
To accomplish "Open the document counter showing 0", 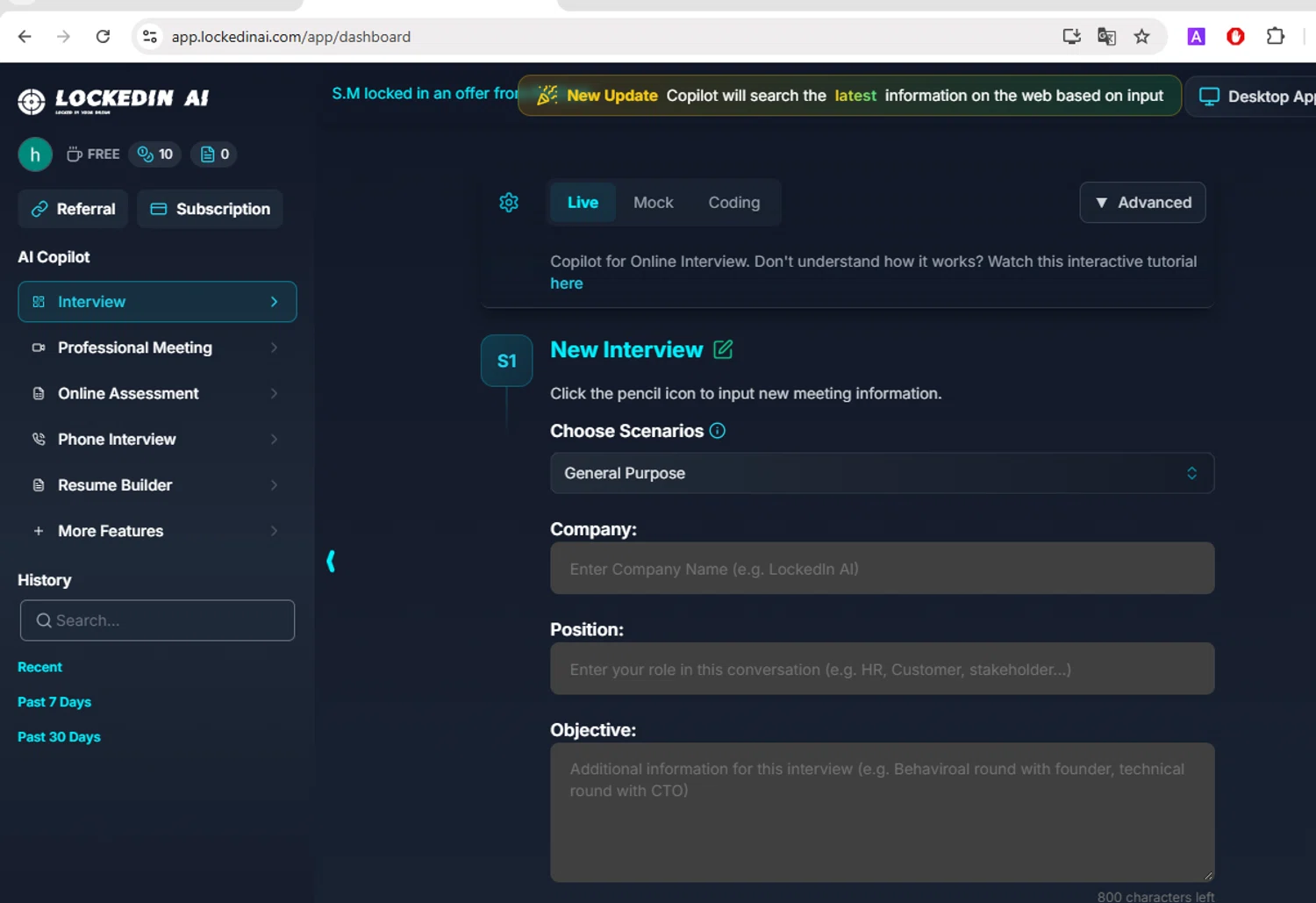I will 215,154.
